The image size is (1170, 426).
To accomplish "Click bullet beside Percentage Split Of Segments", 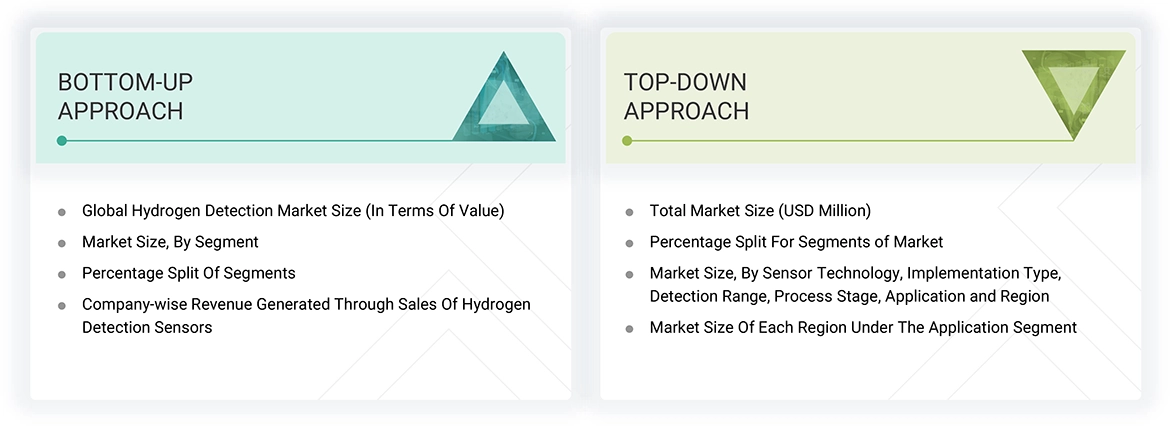I will (x=62, y=274).
